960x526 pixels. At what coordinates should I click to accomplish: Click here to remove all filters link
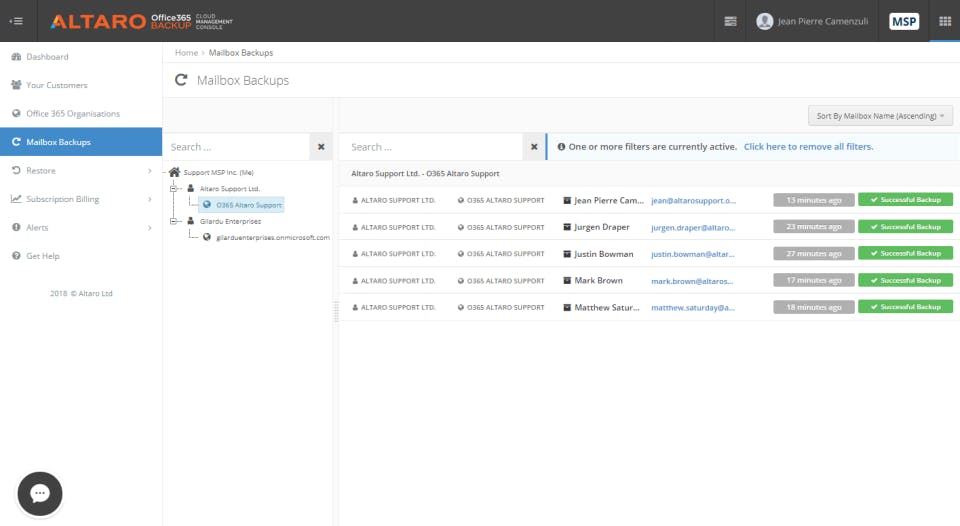808,147
